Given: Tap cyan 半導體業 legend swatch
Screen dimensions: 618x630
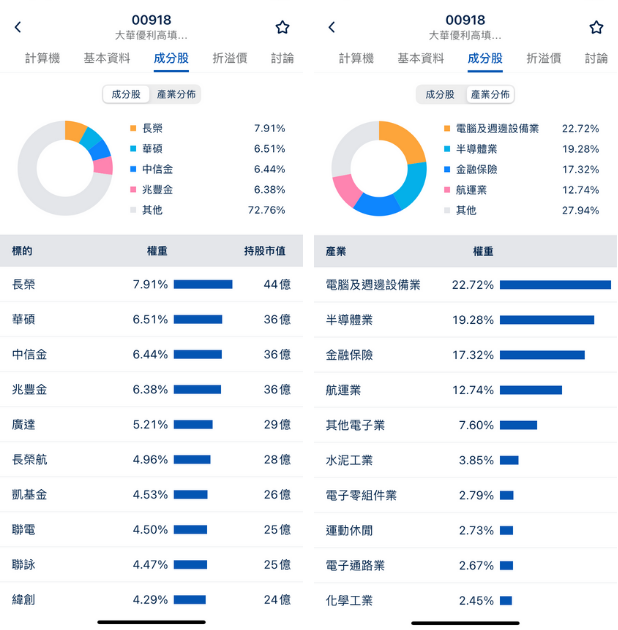Looking at the screenshot, I should [447, 149].
